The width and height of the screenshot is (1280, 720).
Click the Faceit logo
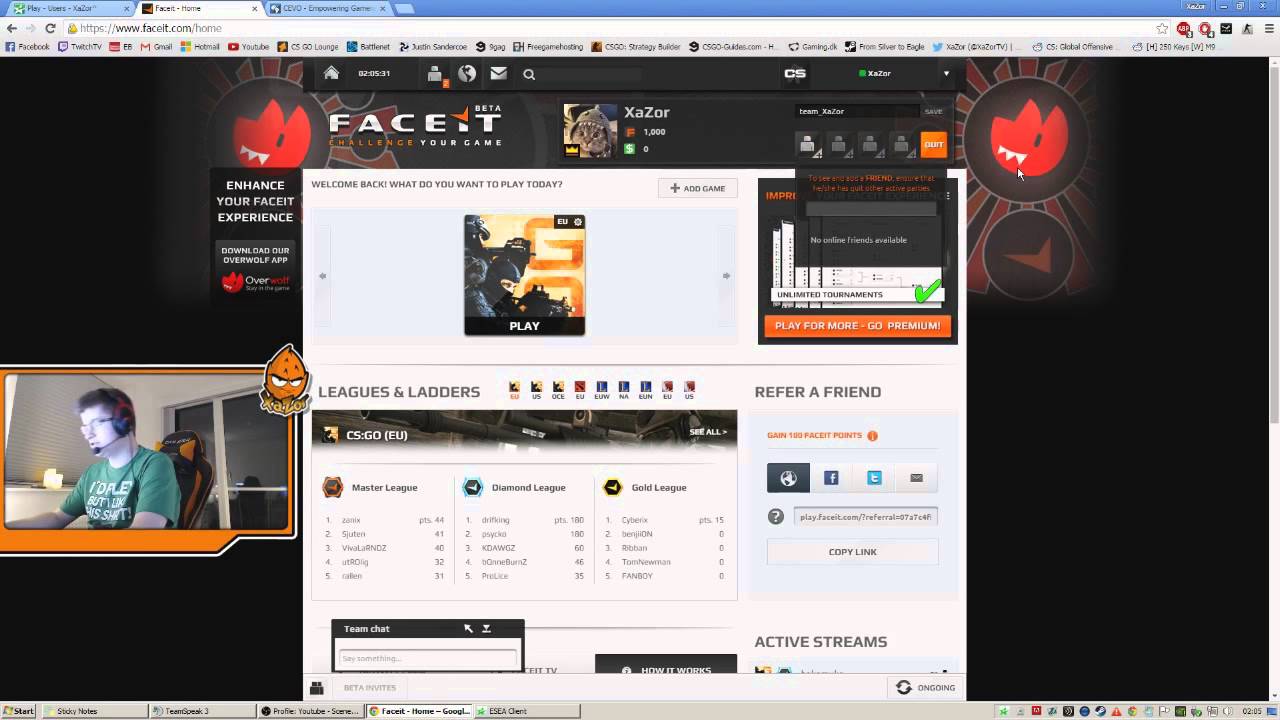coord(415,125)
